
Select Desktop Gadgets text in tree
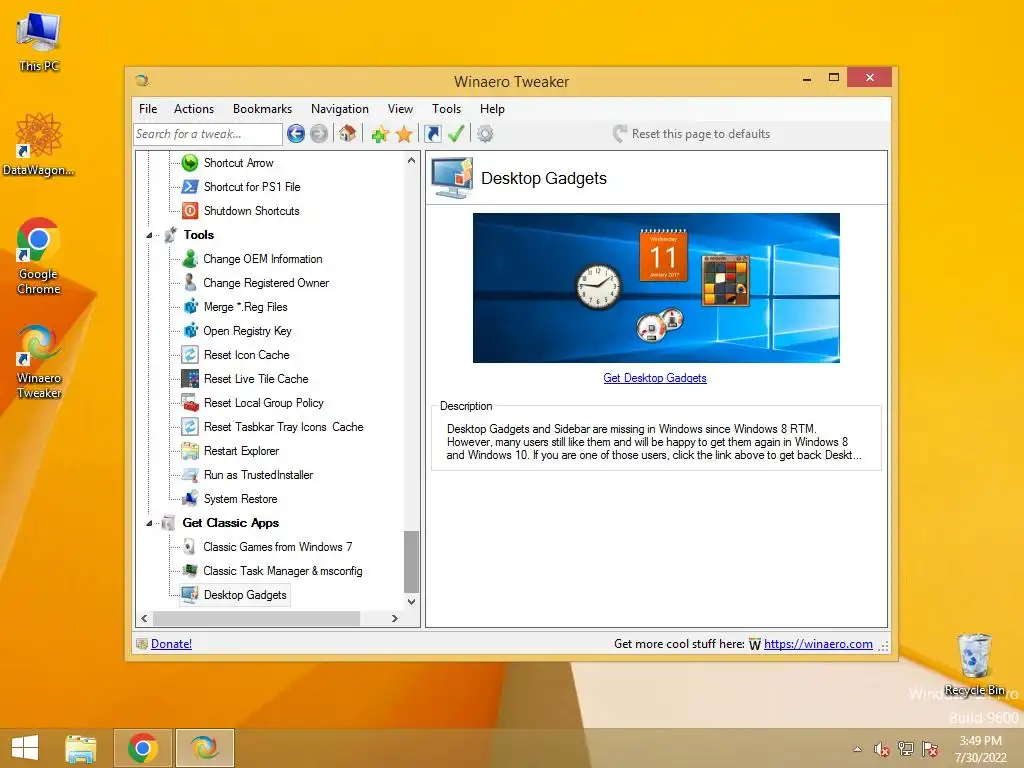pyautogui.click(x=245, y=595)
